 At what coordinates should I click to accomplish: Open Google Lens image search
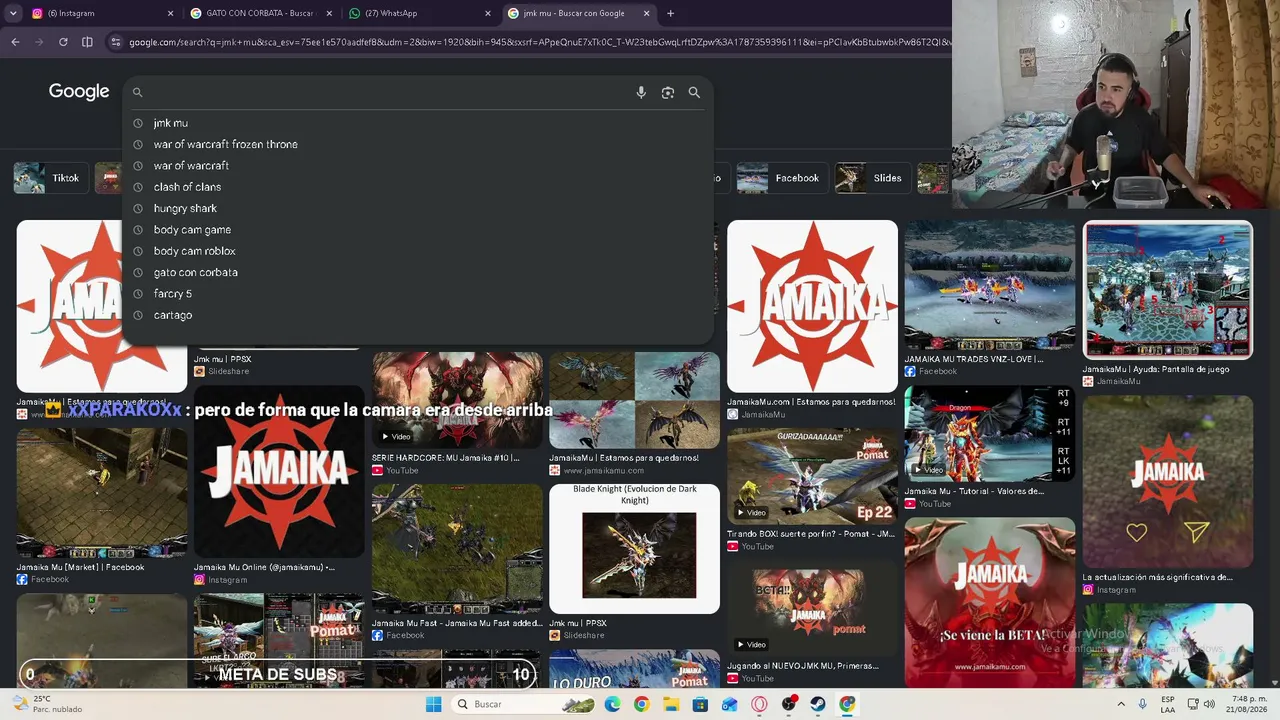pyautogui.click(x=668, y=92)
